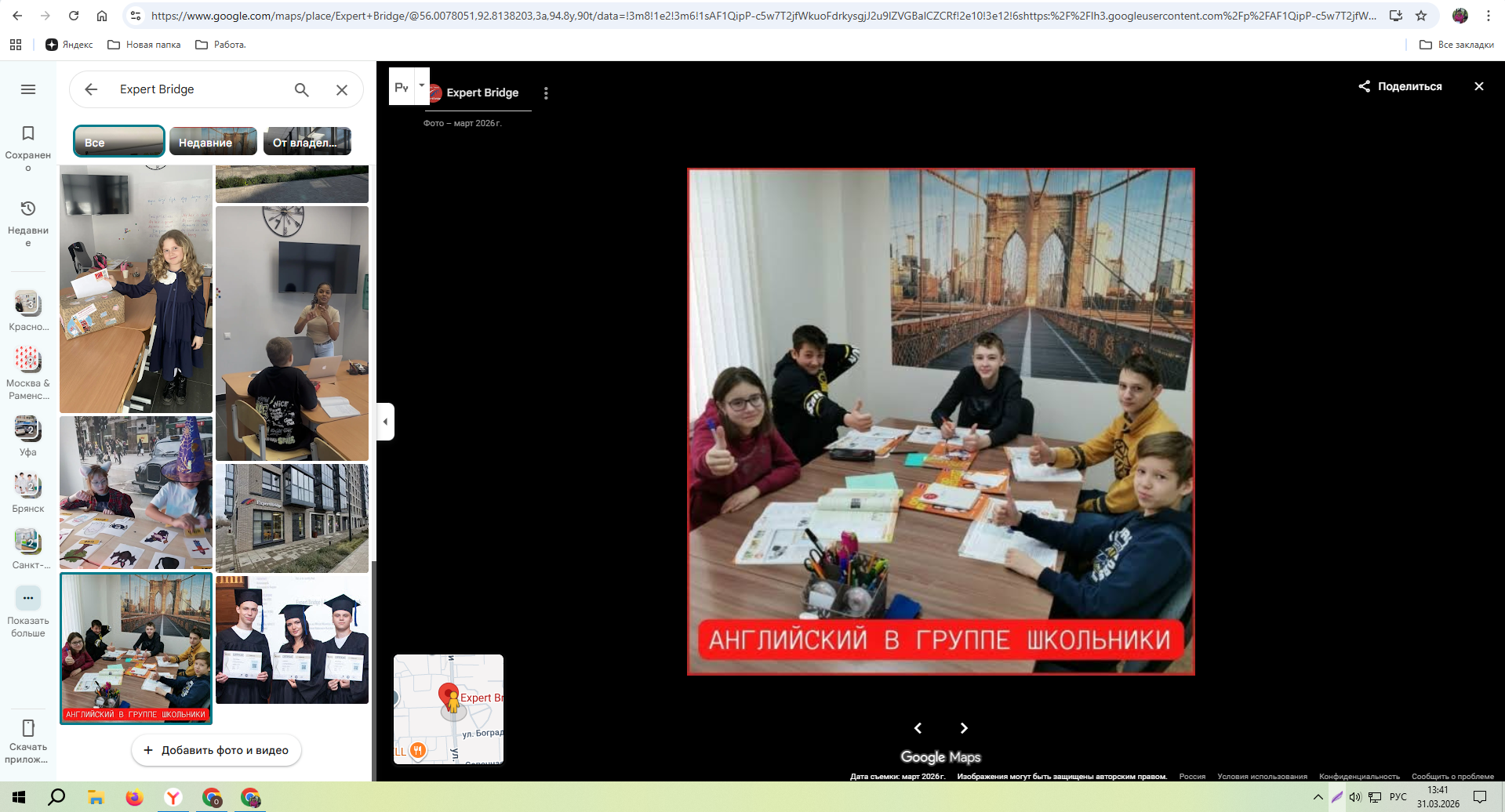
Task: Click the browser forward arrow
Action: pyautogui.click(x=45, y=16)
